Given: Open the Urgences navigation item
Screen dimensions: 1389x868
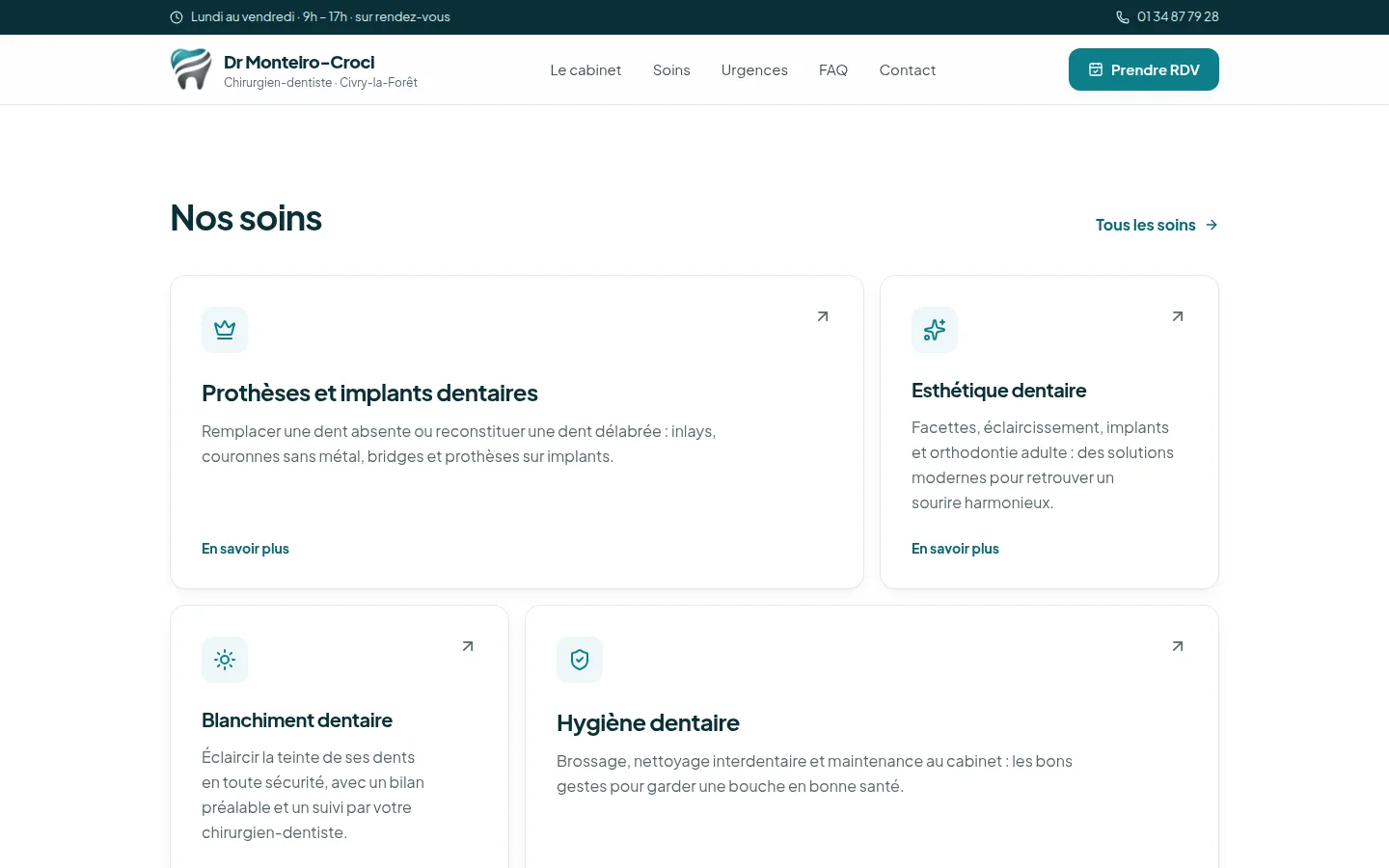Looking at the screenshot, I should tap(754, 70).
